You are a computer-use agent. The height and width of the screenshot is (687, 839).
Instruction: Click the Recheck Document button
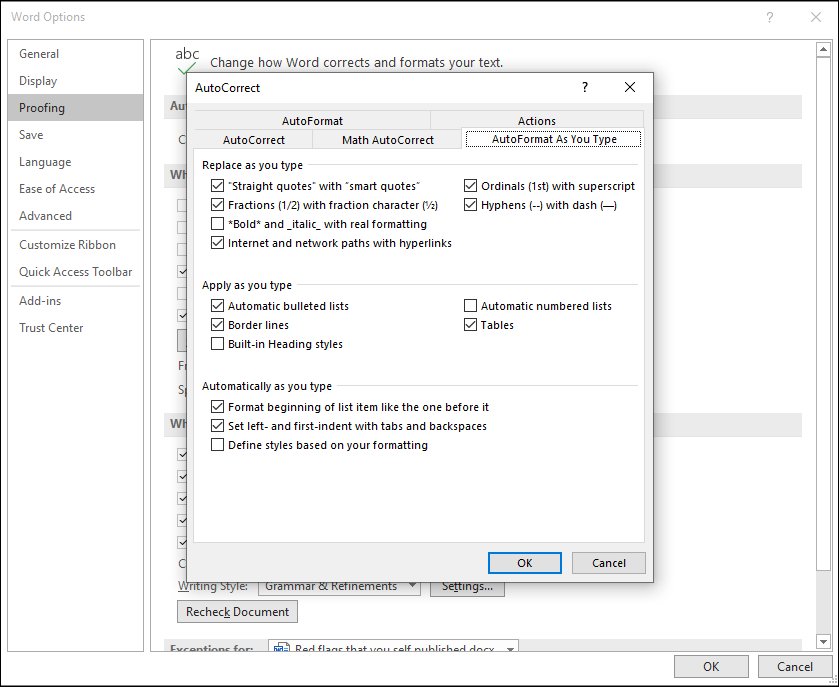pyautogui.click(x=236, y=611)
